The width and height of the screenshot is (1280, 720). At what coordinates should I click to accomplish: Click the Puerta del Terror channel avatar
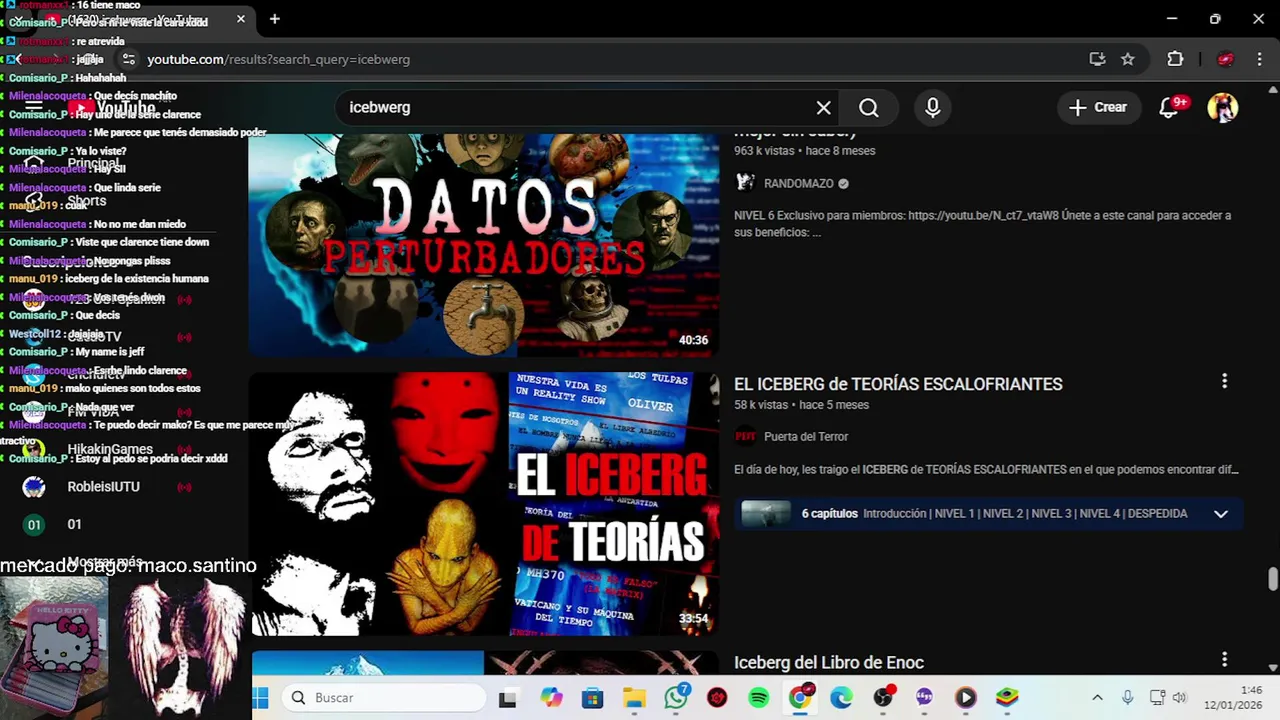(745, 436)
